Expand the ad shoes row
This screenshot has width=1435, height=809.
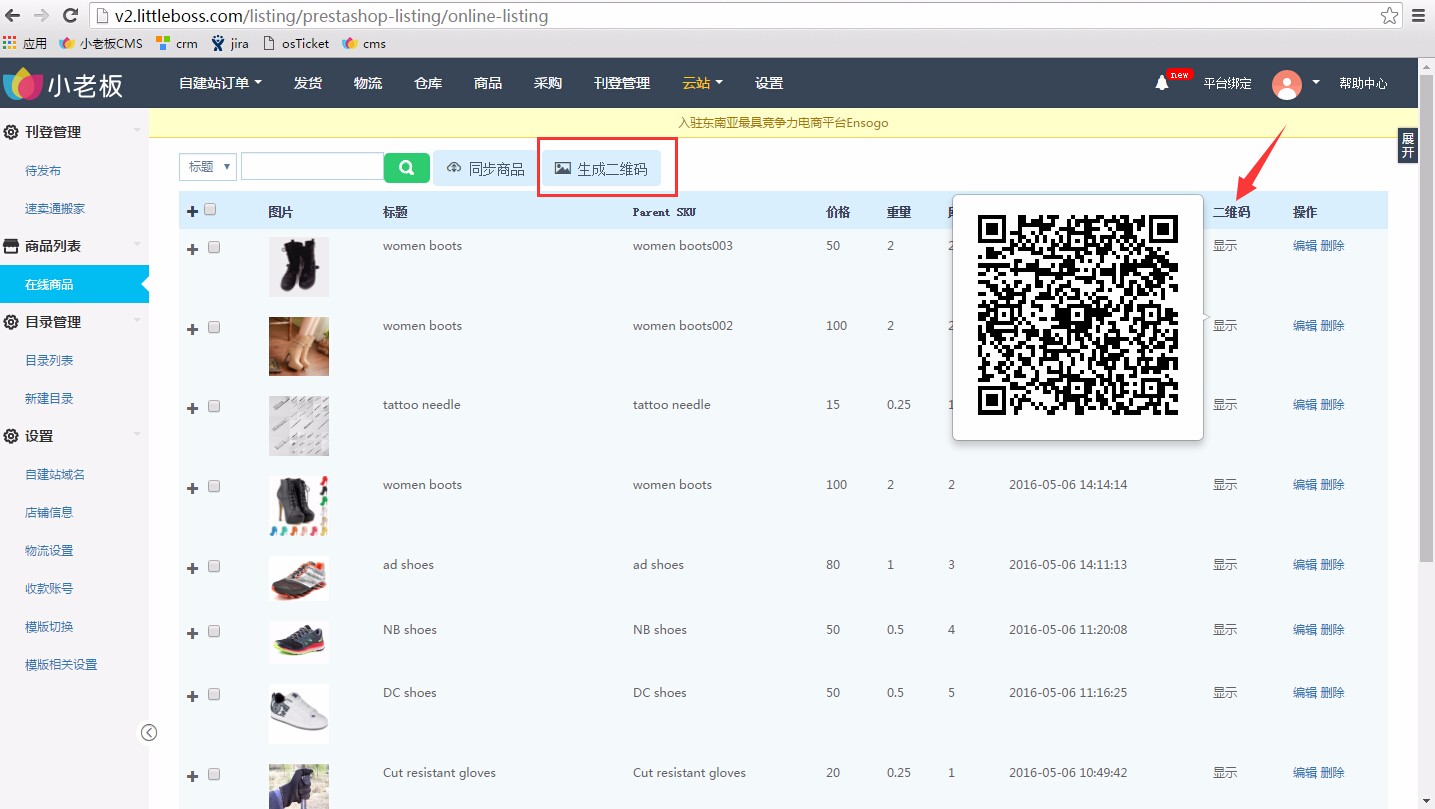(193, 568)
